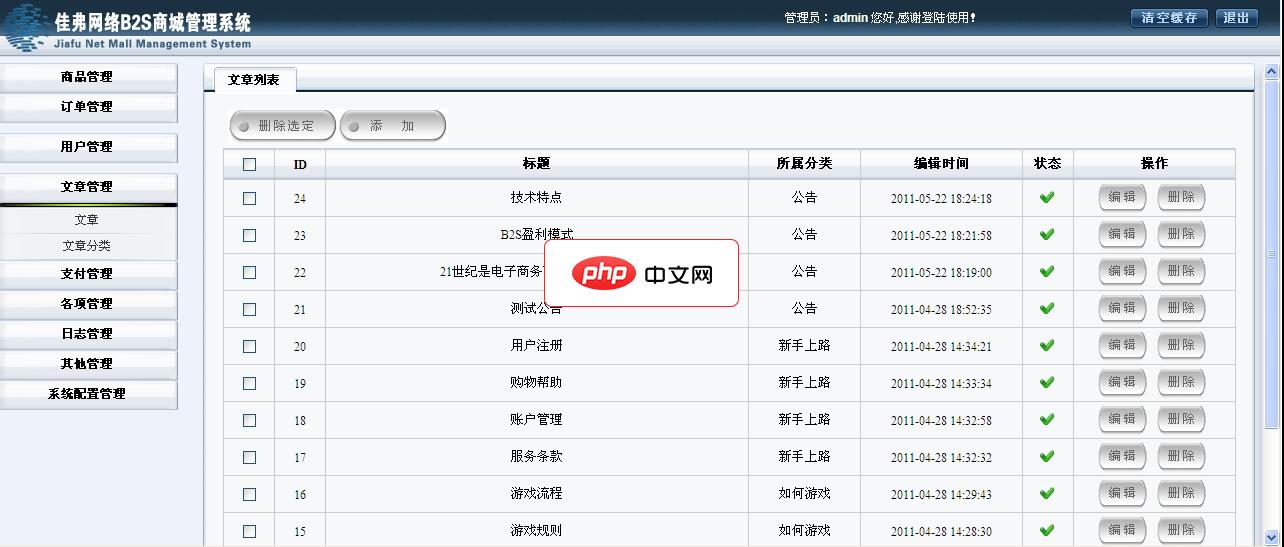Expand the 支付管理 sidebar menu
The height and width of the screenshot is (547, 1284).
click(88, 274)
